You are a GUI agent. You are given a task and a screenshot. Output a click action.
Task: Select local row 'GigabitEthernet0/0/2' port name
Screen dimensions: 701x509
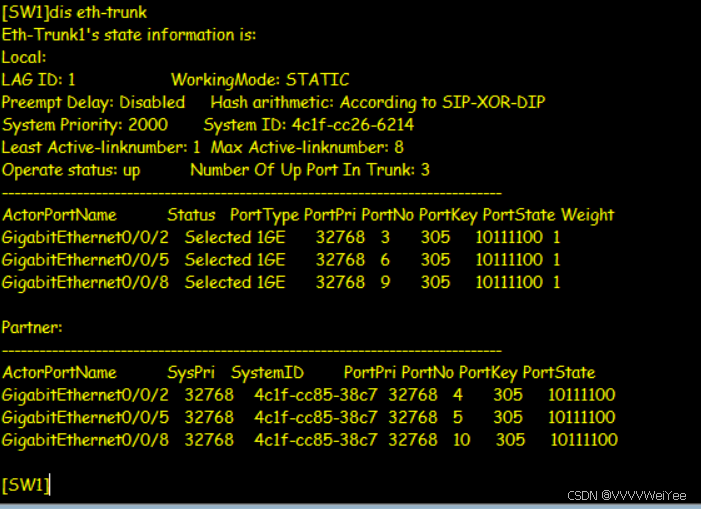(x=85, y=238)
